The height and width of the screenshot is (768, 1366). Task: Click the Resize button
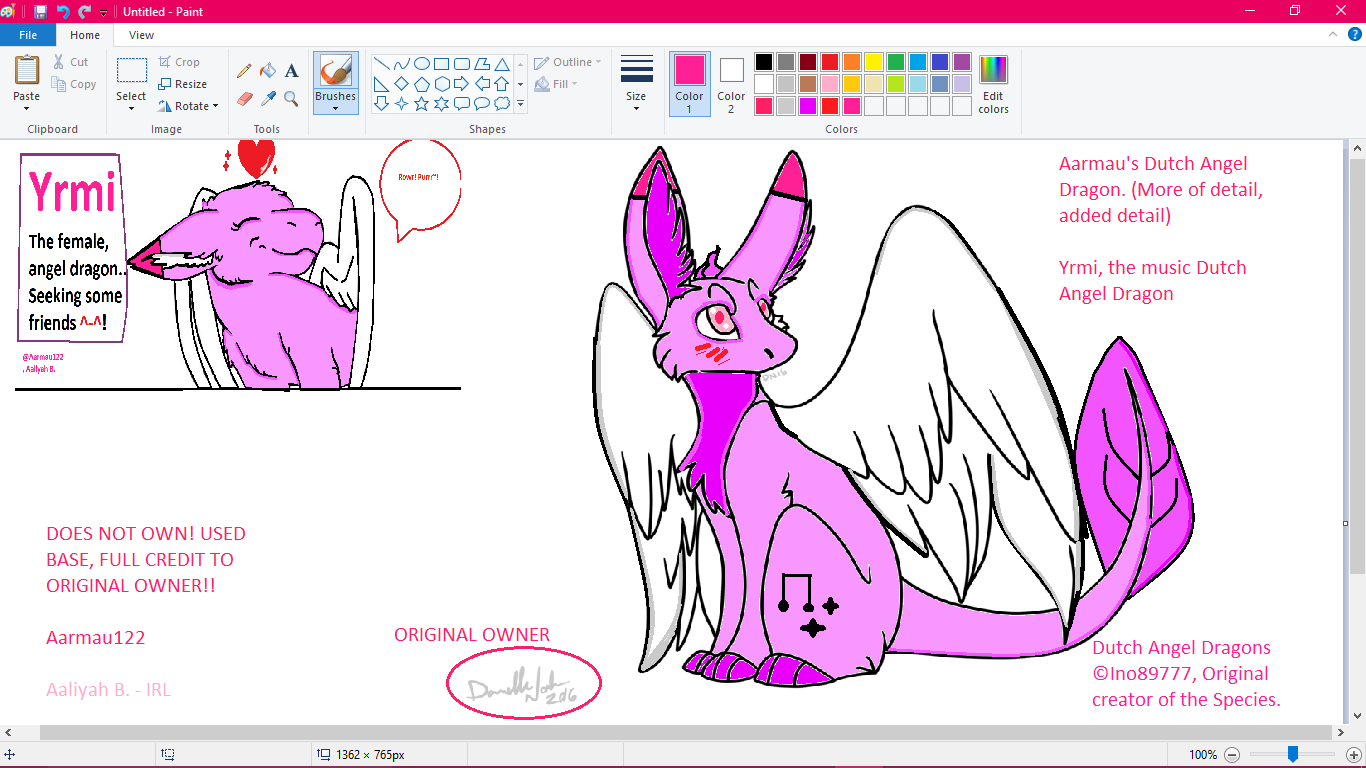182,84
